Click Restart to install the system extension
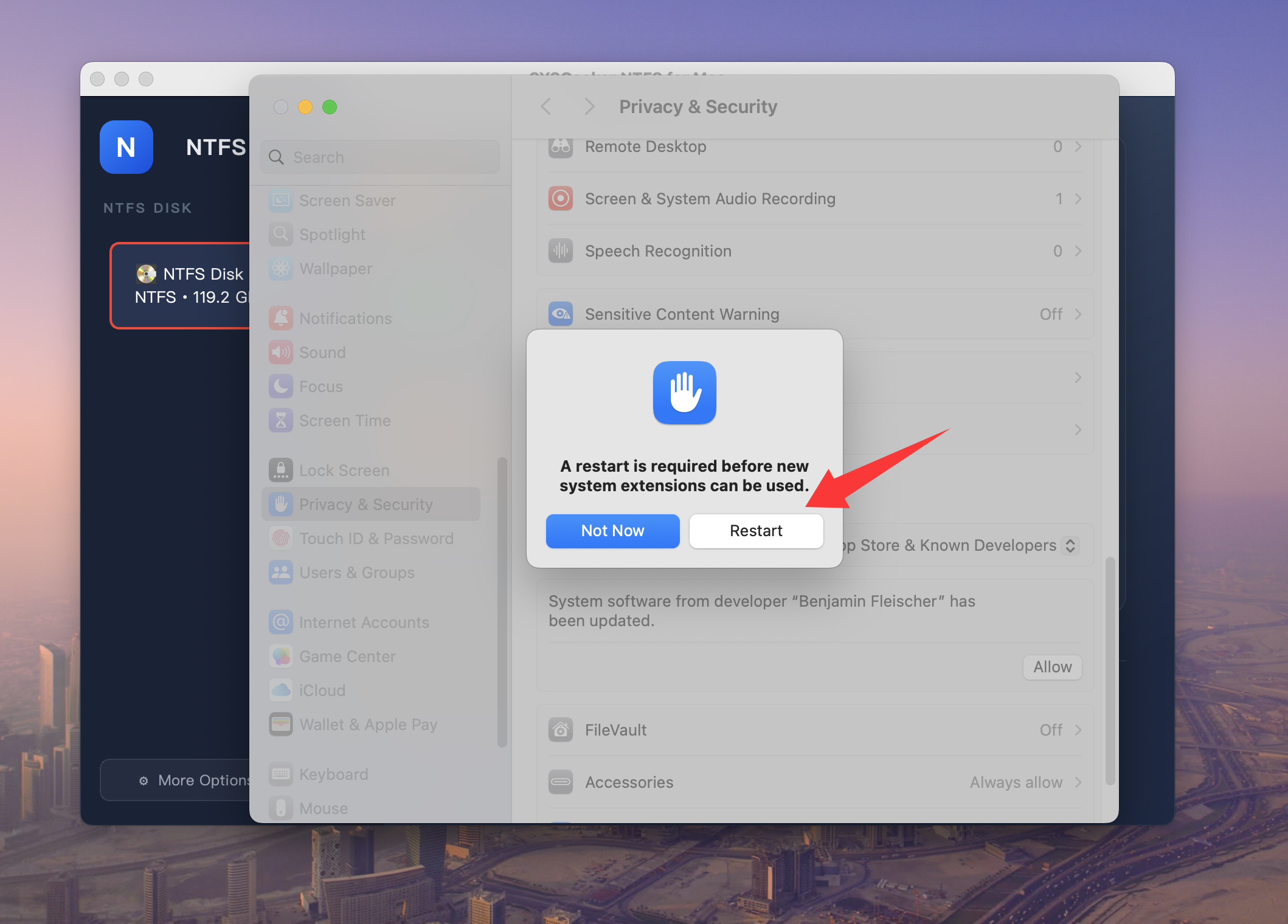 755,531
